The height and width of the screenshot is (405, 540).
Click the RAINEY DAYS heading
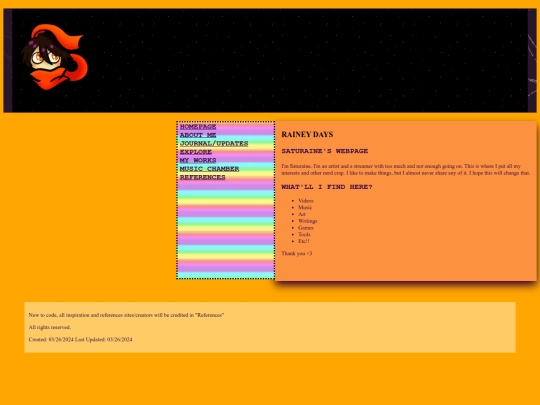307,134
